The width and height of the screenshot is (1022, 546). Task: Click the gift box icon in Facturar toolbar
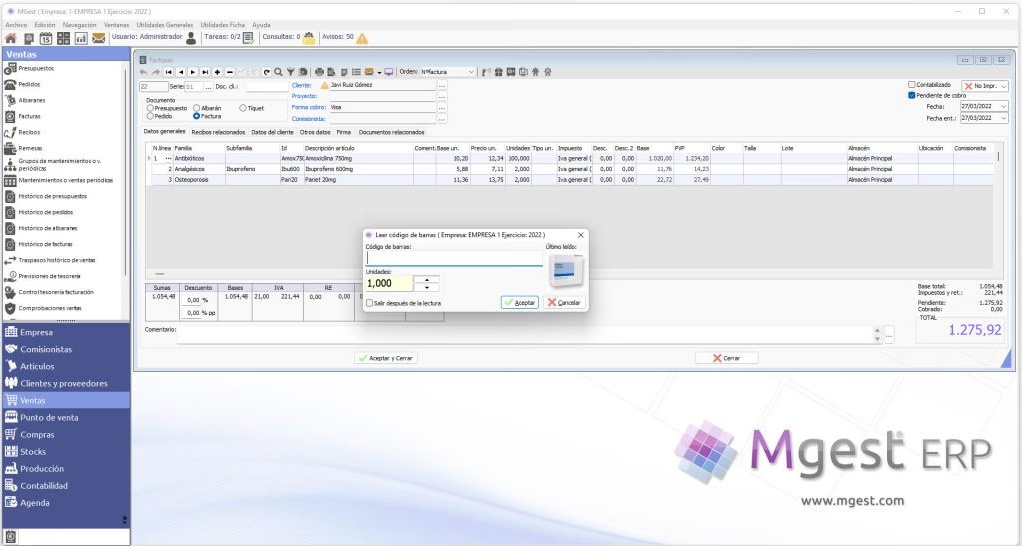tap(499, 72)
